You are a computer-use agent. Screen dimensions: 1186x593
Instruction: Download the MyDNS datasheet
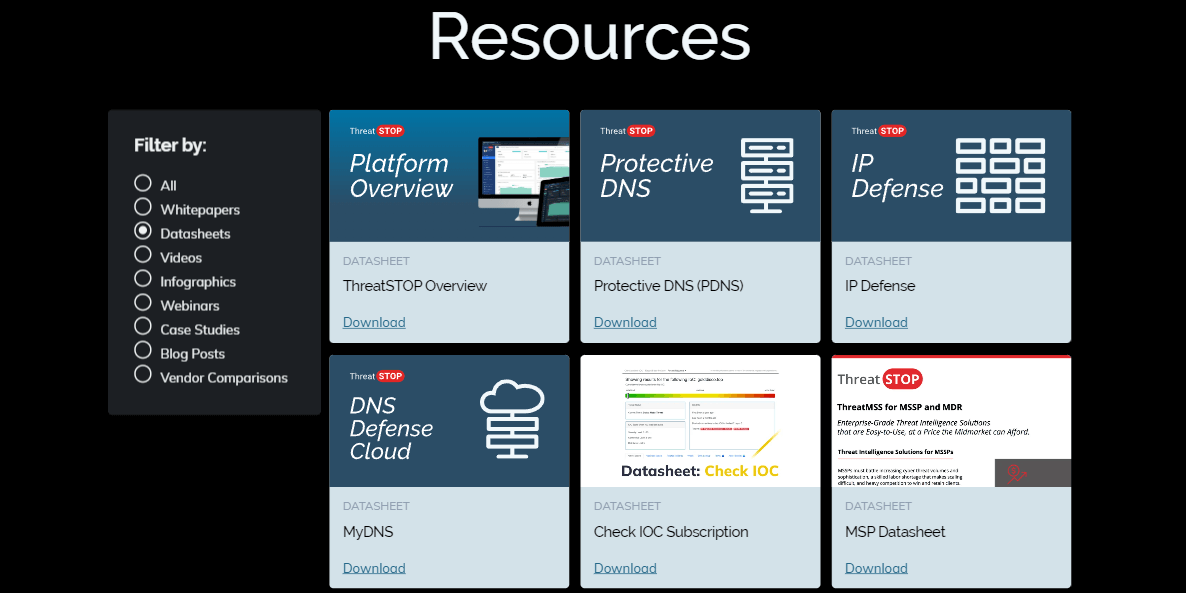point(374,568)
